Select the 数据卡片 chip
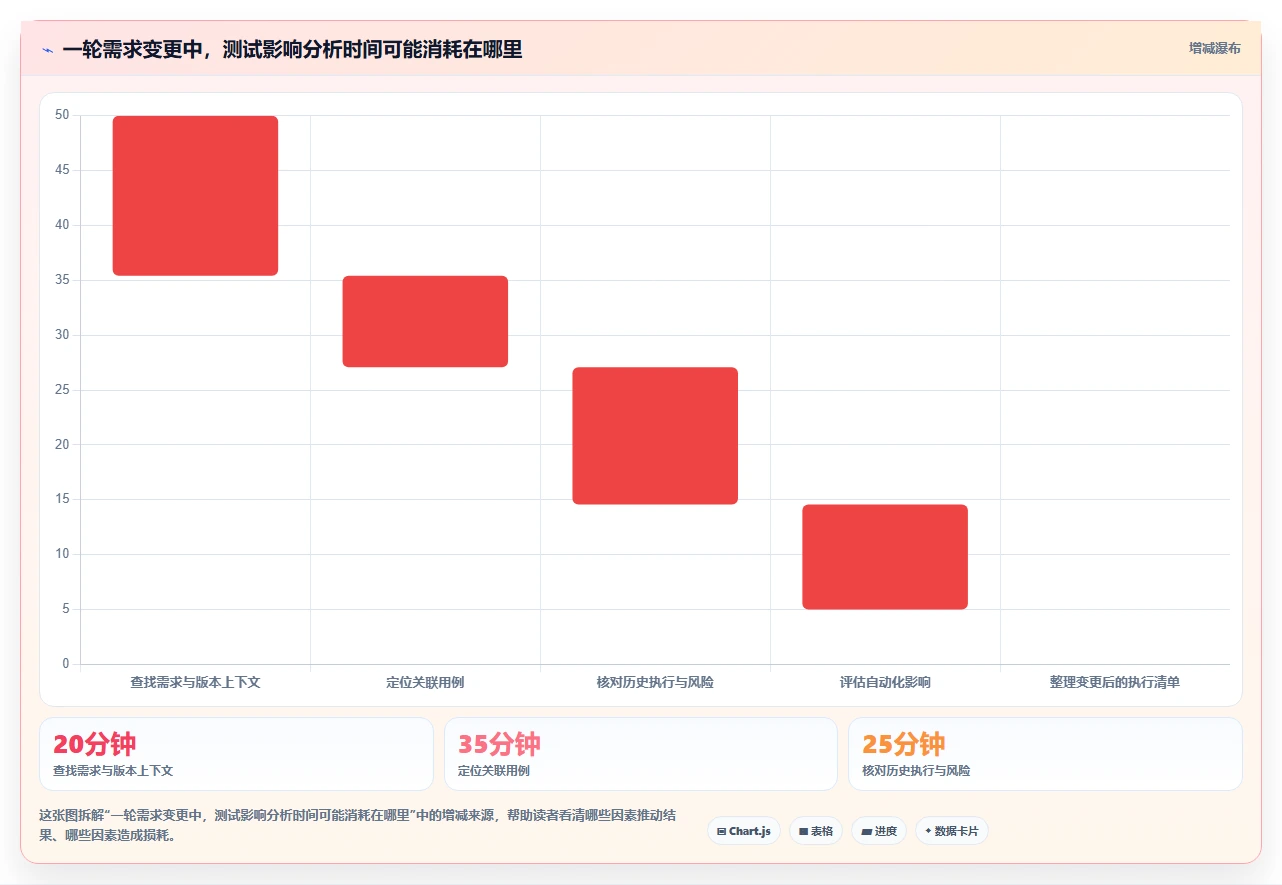Screen dimensions: 1282x885 tap(952, 831)
